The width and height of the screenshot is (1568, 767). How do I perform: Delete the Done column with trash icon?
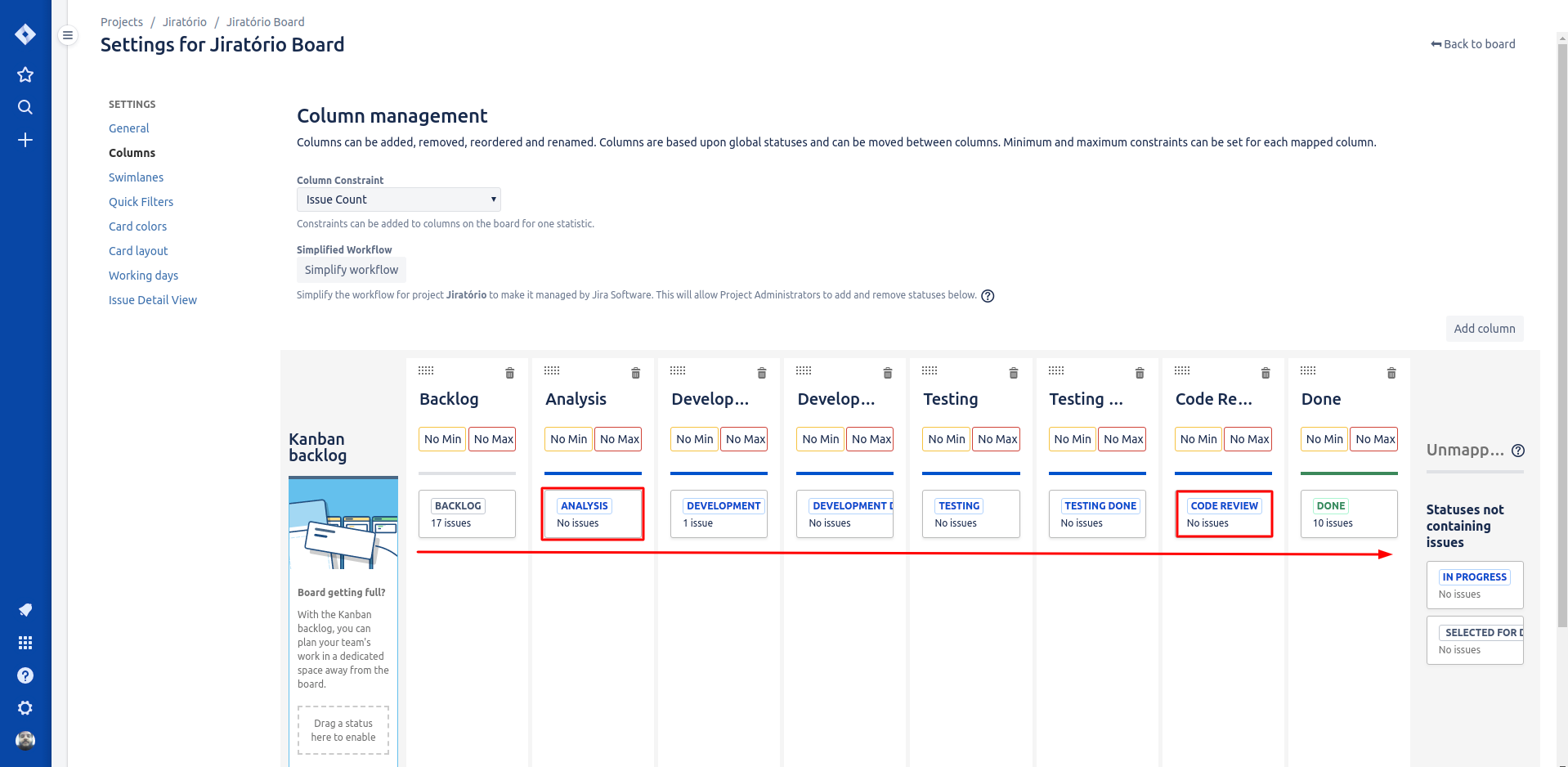click(1391, 373)
